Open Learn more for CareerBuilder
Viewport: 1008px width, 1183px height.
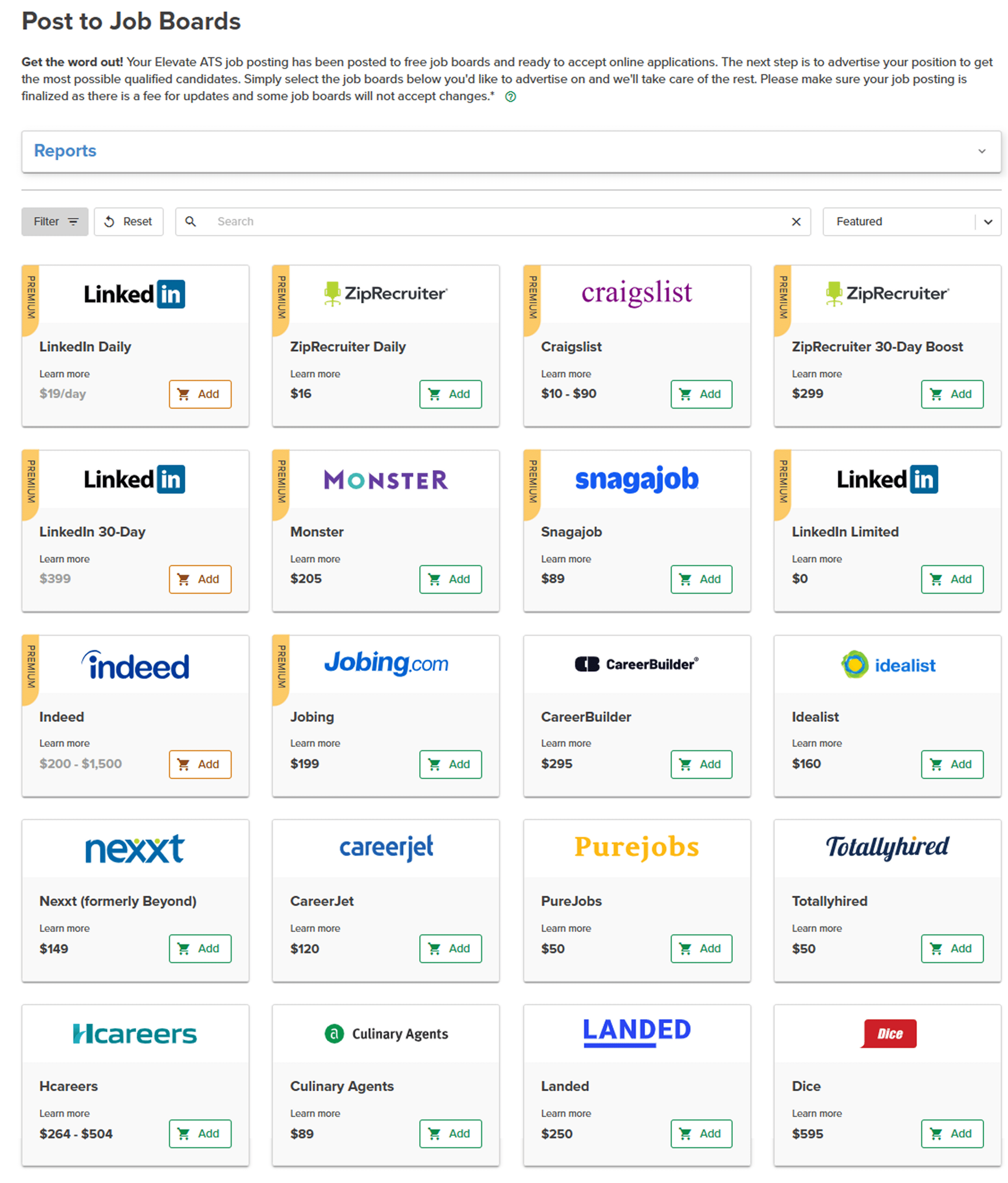[x=565, y=743]
